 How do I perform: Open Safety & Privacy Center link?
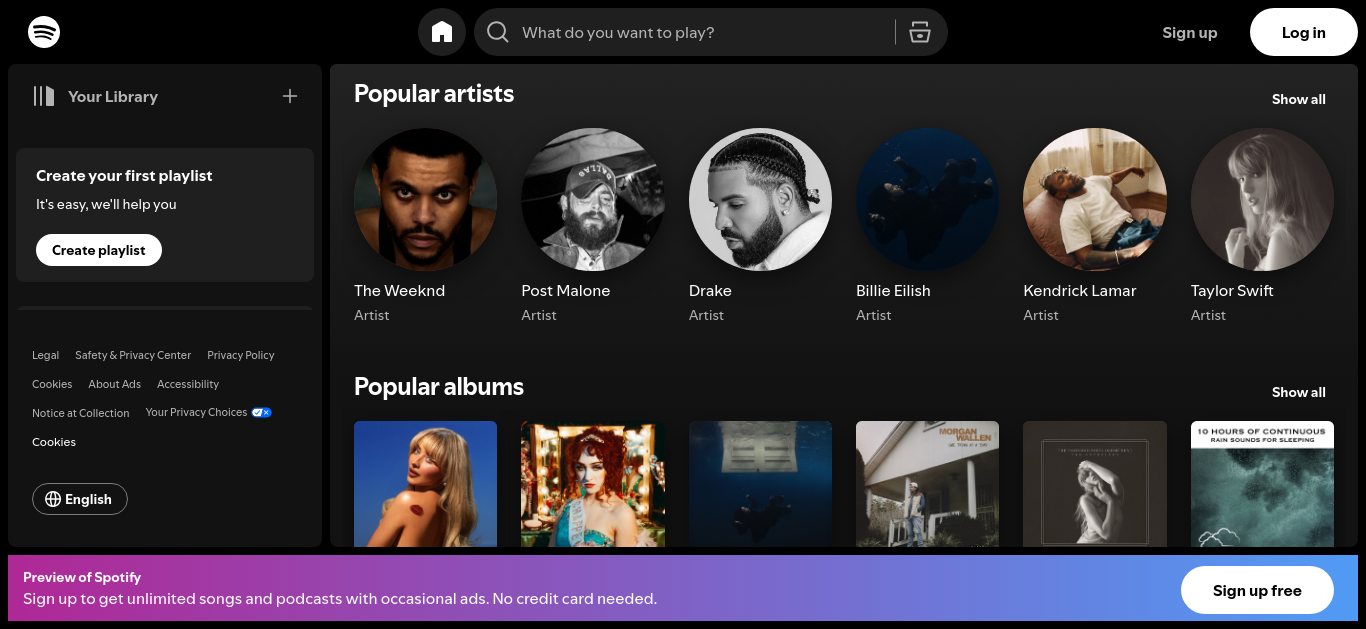click(x=133, y=355)
